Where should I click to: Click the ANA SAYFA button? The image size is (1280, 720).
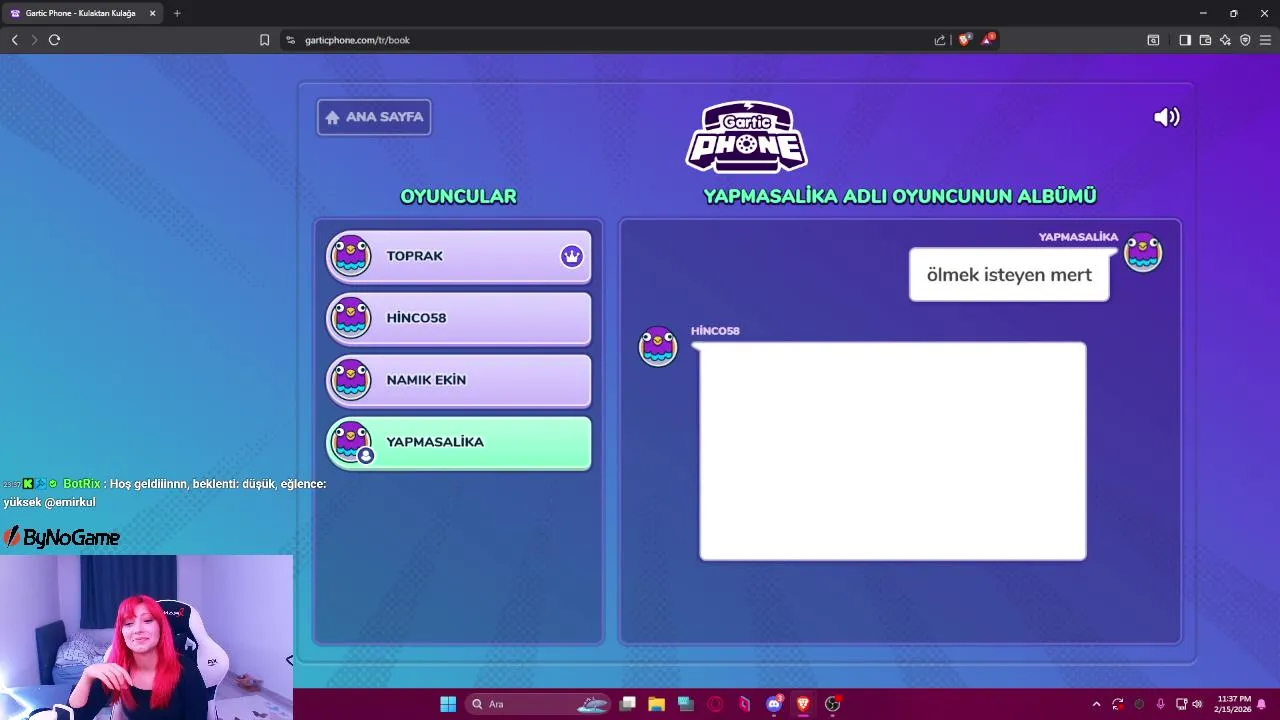pyautogui.click(x=374, y=117)
